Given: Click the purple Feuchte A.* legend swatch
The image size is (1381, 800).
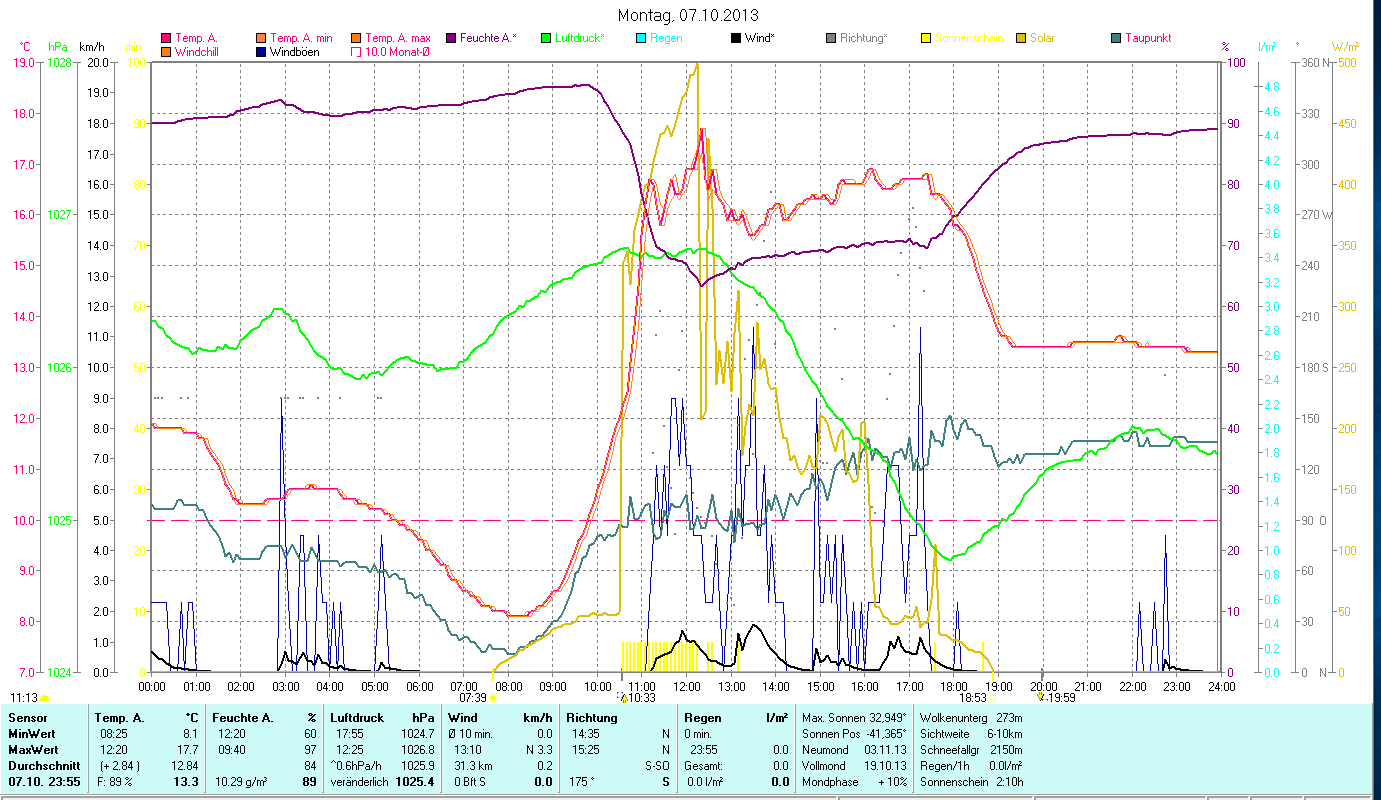Looking at the screenshot, I should [x=450, y=38].
